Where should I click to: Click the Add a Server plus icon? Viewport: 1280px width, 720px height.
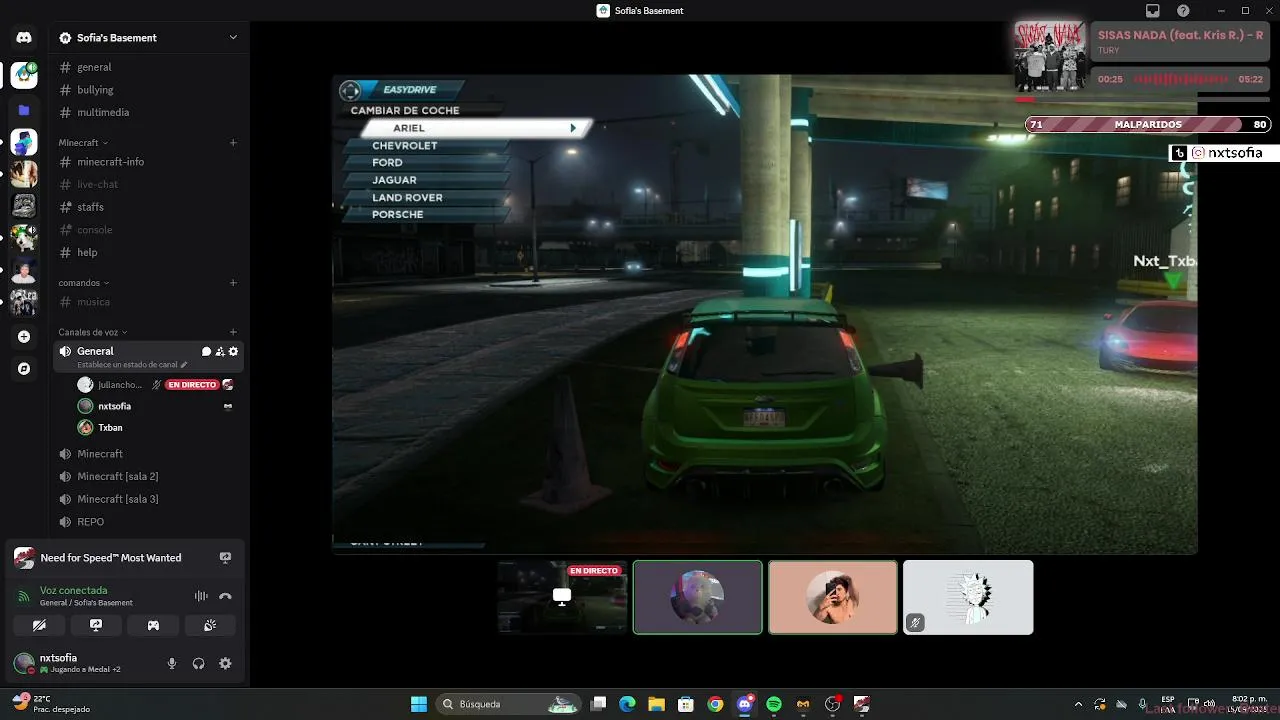24,337
